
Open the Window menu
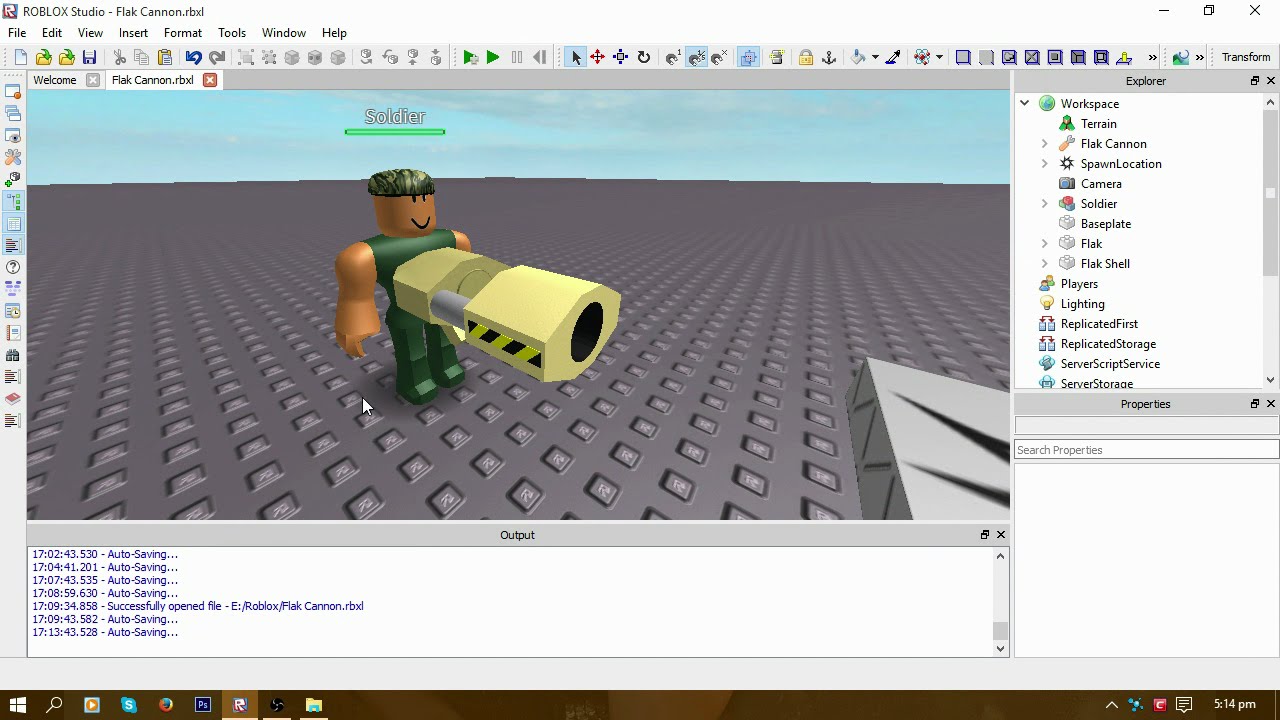pos(284,33)
